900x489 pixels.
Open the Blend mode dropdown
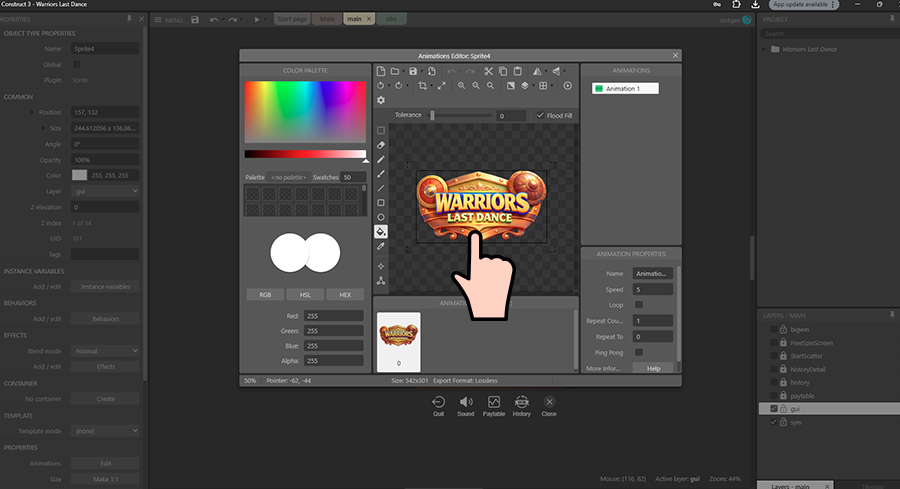(105, 351)
